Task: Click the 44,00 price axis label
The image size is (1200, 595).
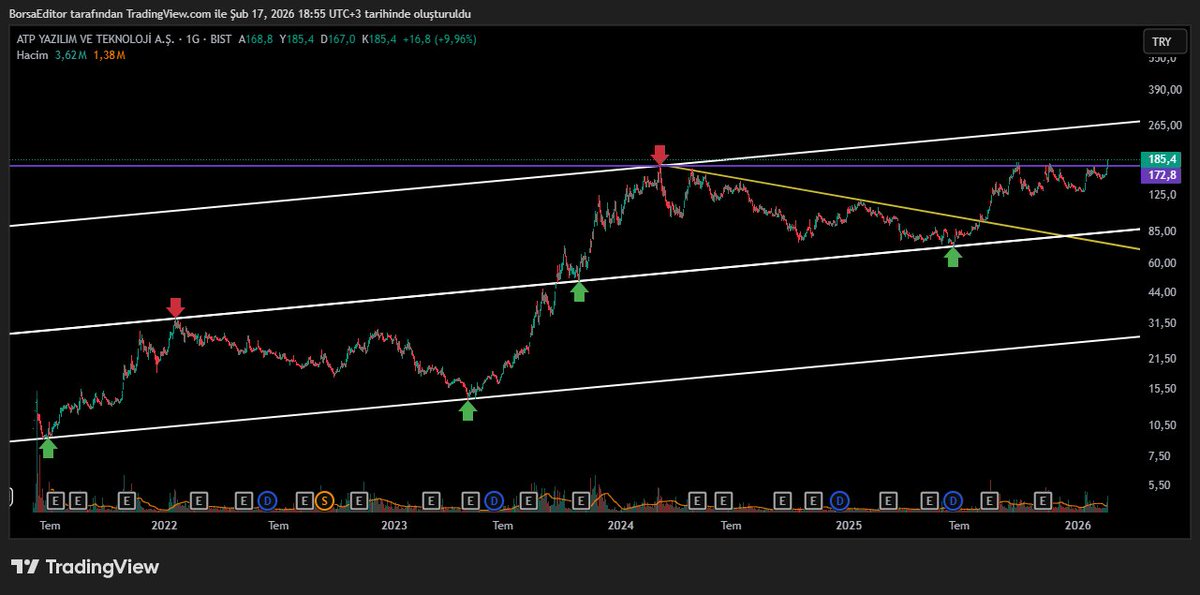Action: tap(1163, 292)
